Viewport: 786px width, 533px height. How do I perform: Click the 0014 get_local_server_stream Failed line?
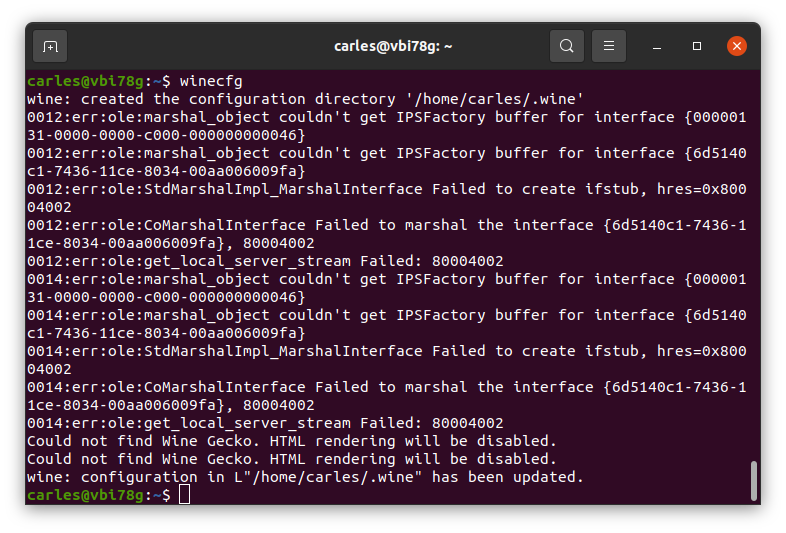(x=265, y=423)
